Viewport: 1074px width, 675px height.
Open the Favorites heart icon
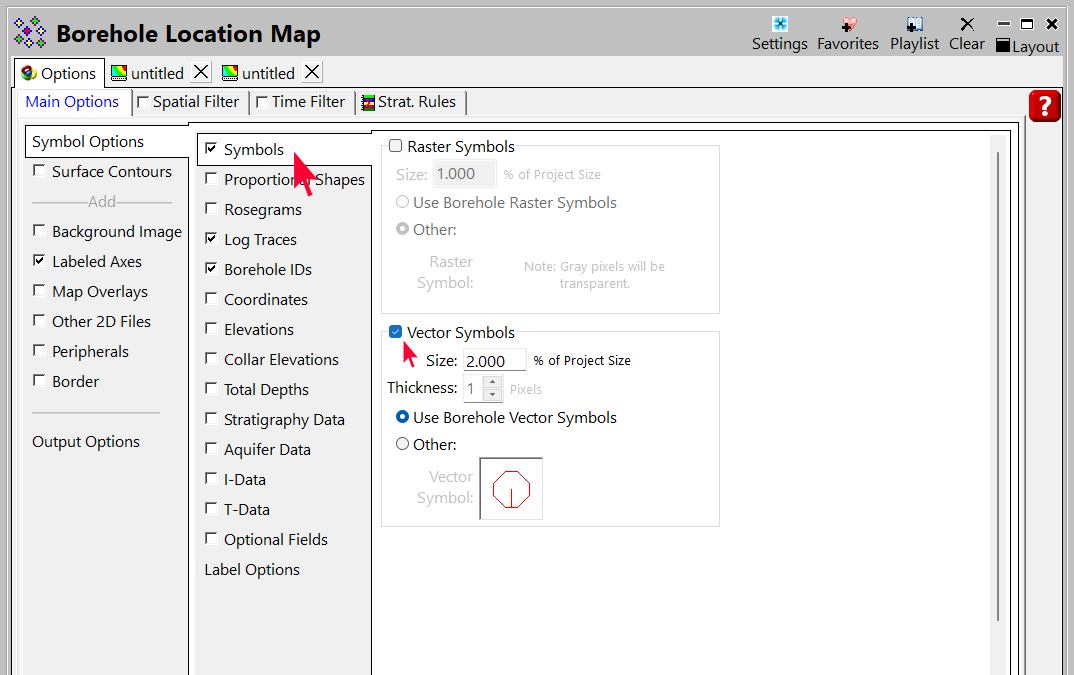tap(848, 25)
